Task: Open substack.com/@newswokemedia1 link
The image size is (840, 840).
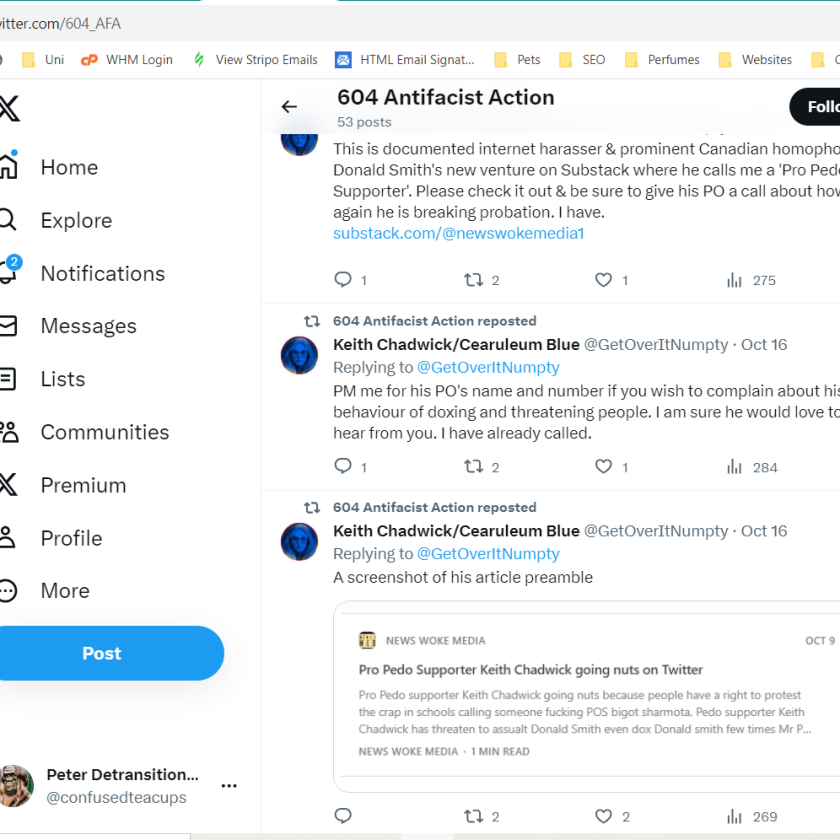Action: [459, 234]
